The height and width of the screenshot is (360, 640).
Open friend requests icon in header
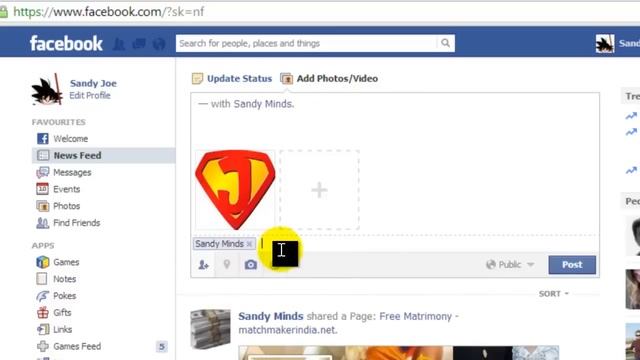coord(119,44)
